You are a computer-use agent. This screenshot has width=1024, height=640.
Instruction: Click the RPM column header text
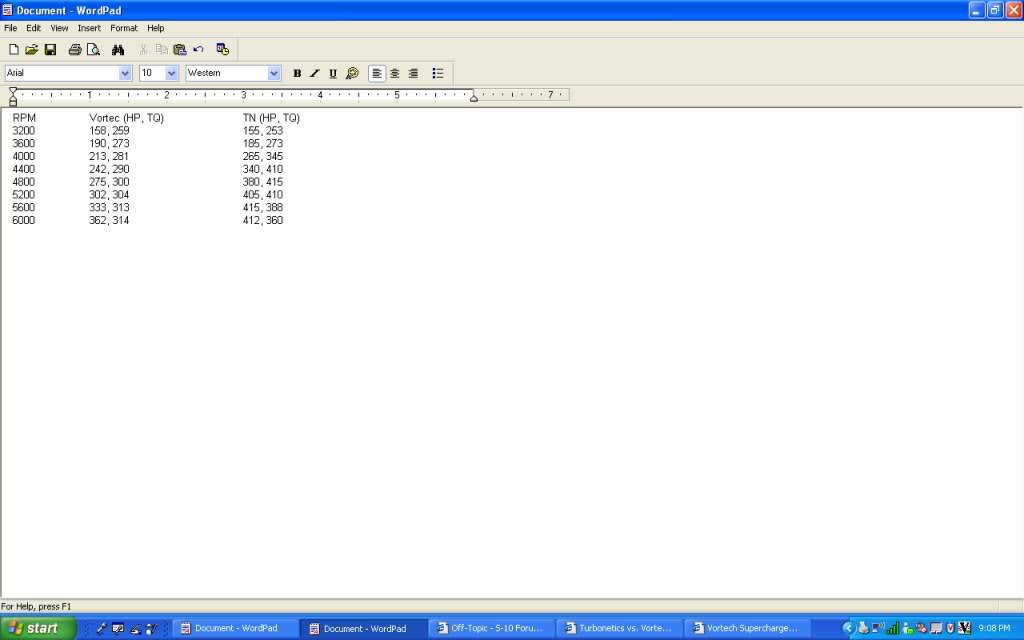coord(24,118)
